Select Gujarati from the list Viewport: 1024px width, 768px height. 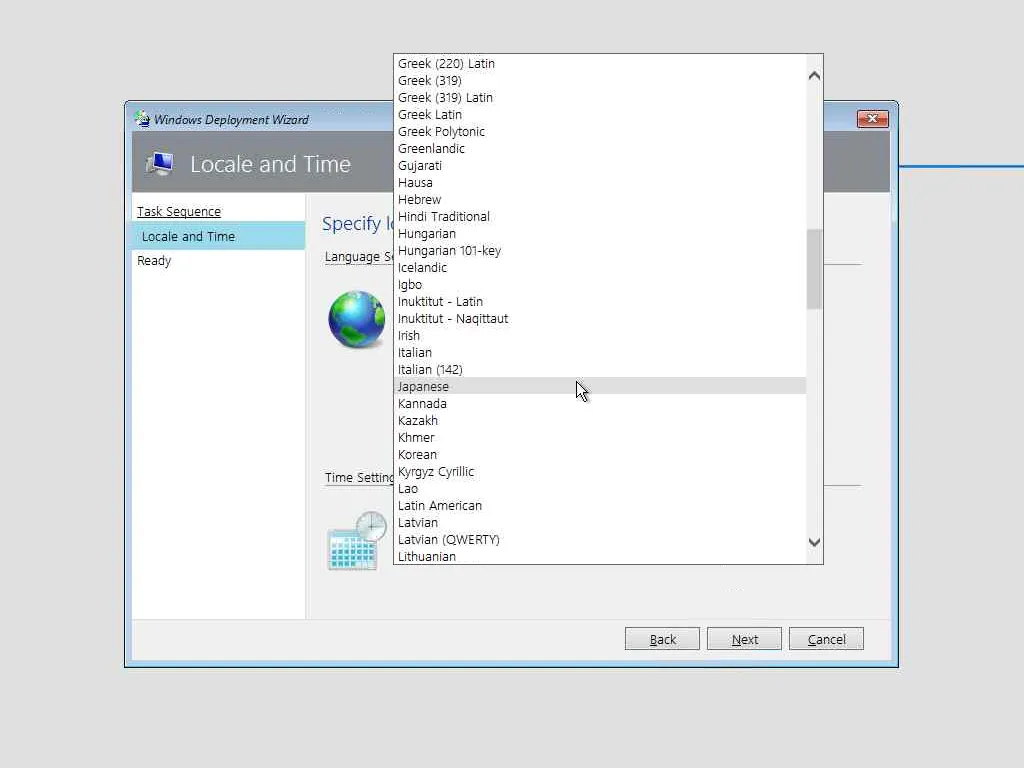[600, 165]
